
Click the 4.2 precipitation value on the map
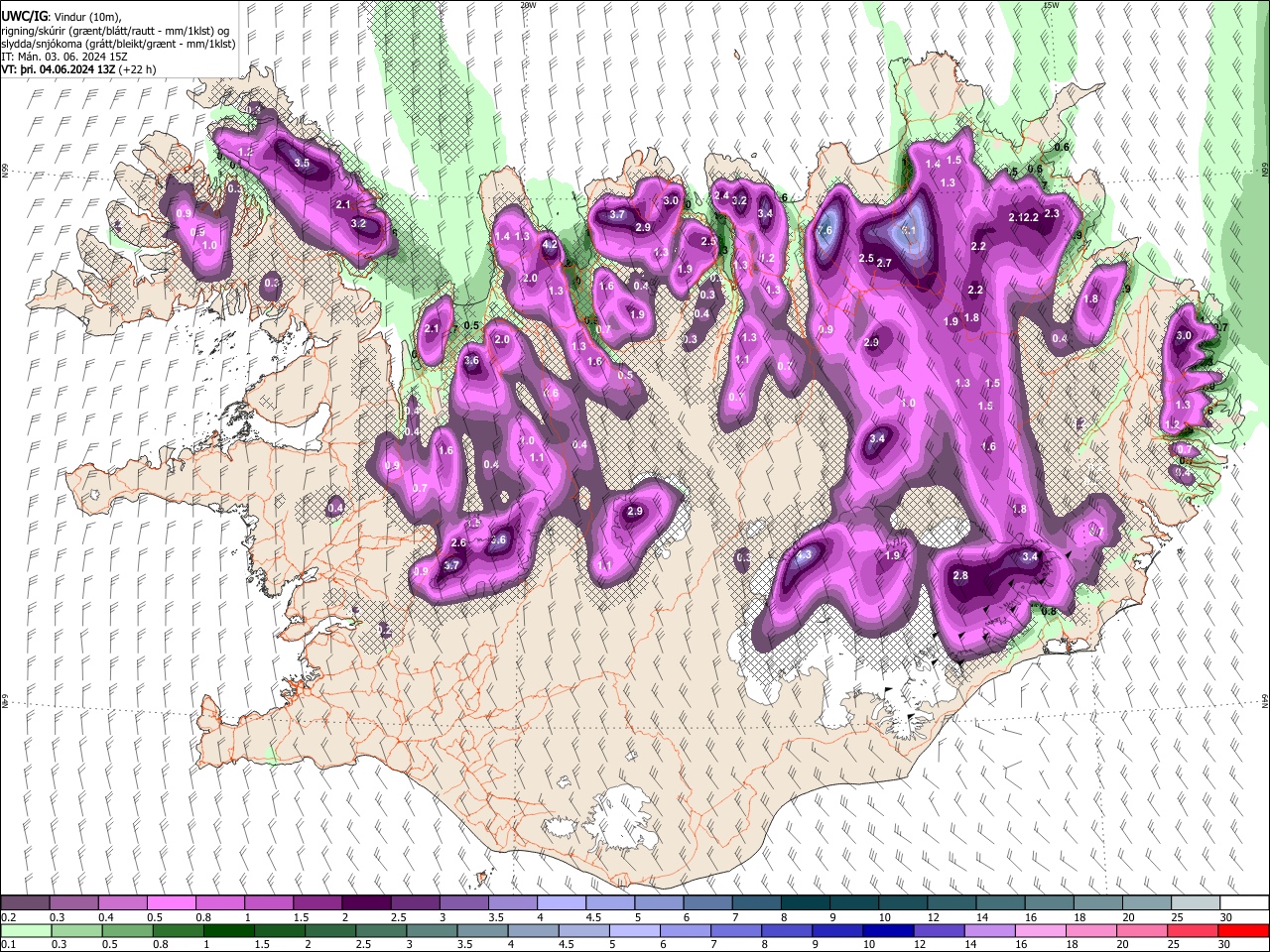click(x=551, y=244)
